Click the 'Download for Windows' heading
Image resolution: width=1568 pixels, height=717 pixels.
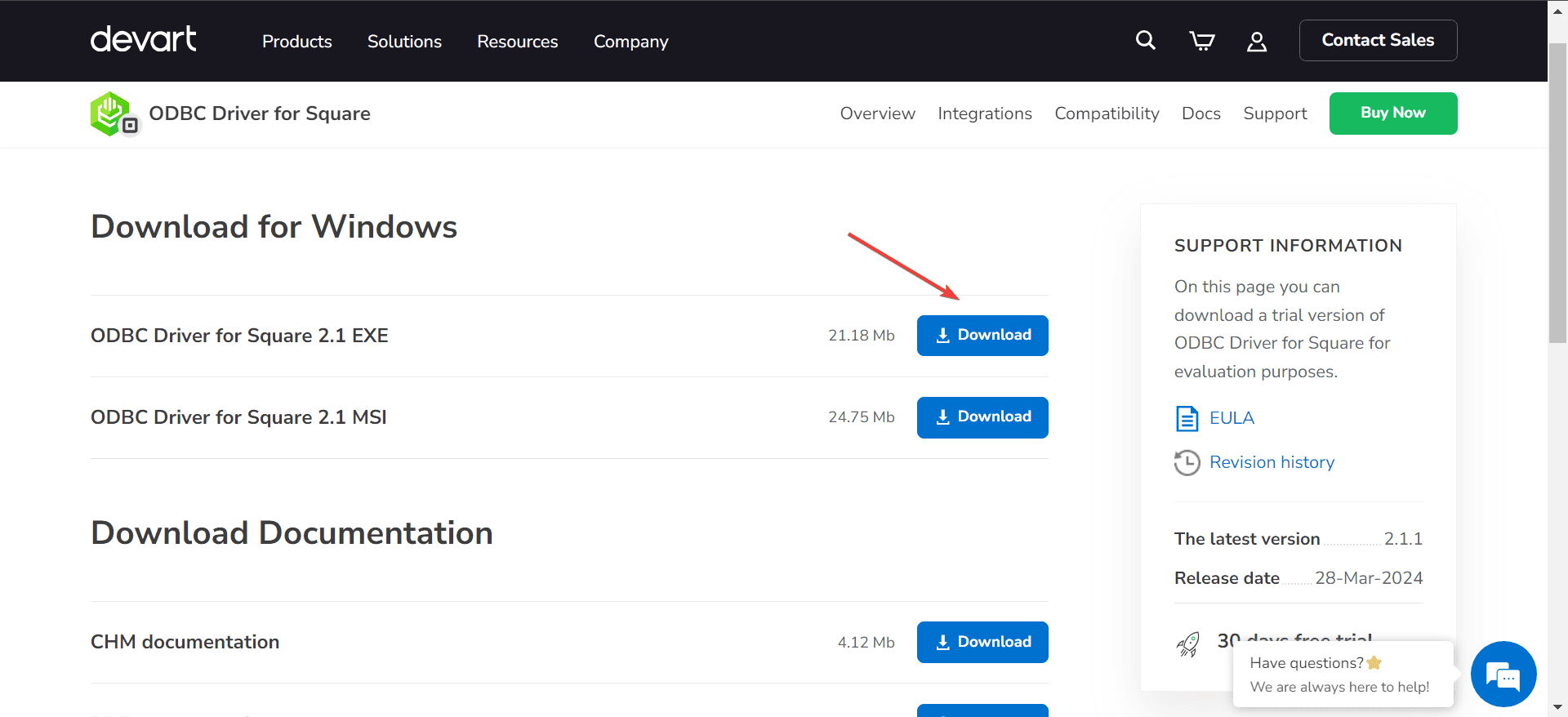click(x=274, y=227)
